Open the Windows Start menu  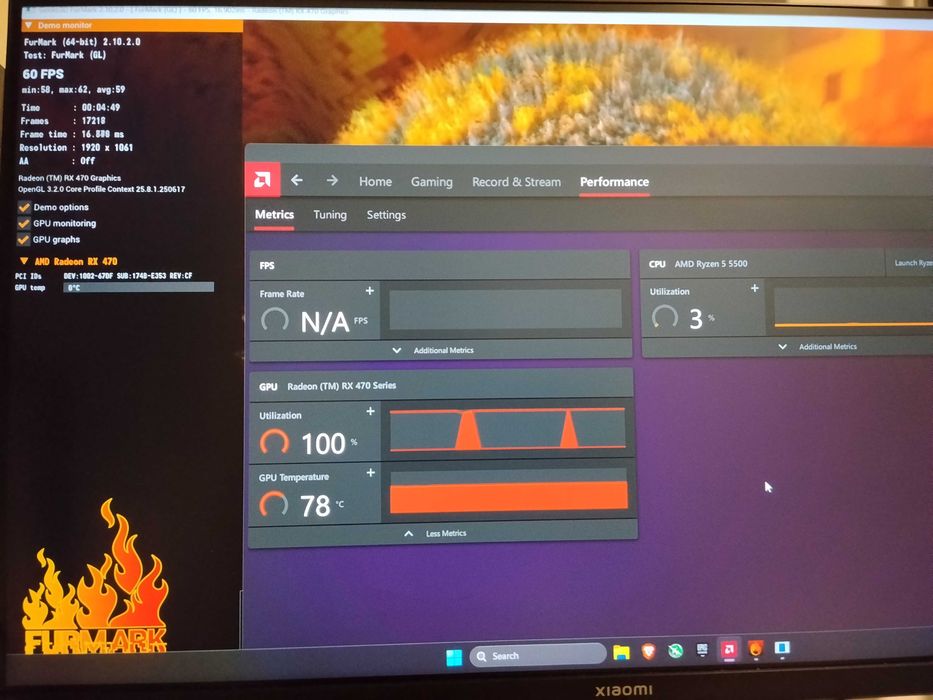(x=454, y=657)
